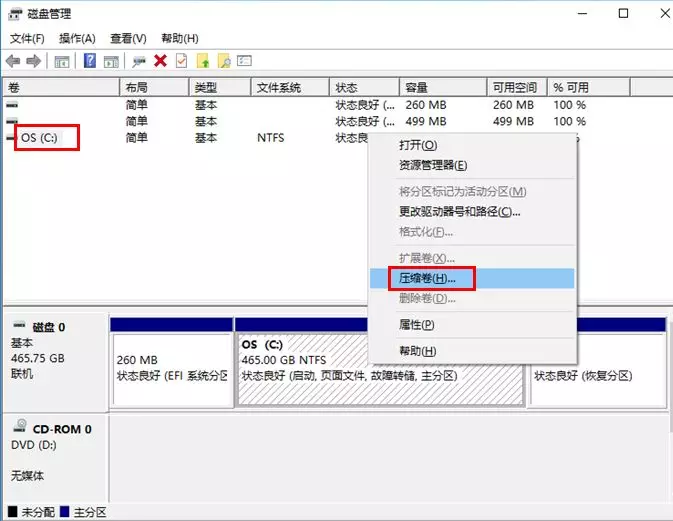Click the red X delete toolbar icon
This screenshot has width=673, height=521.
coord(161,61)
